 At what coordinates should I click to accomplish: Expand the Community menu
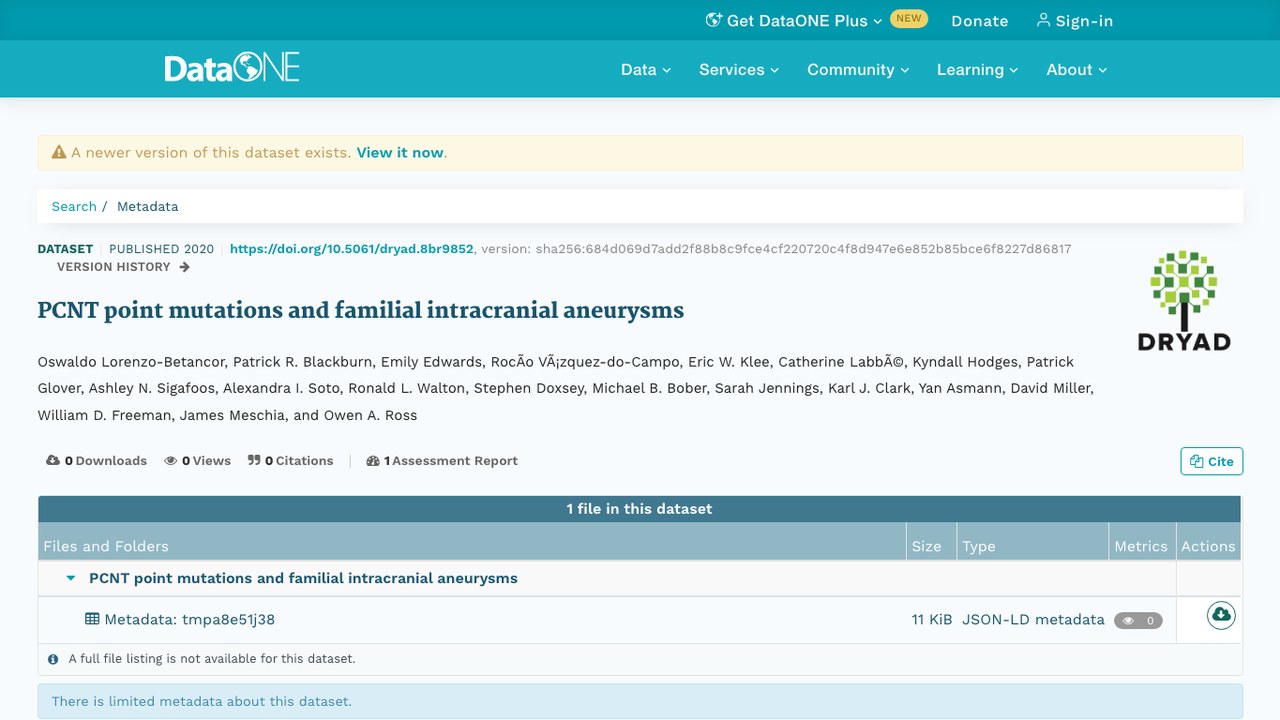tap(858, 70)
